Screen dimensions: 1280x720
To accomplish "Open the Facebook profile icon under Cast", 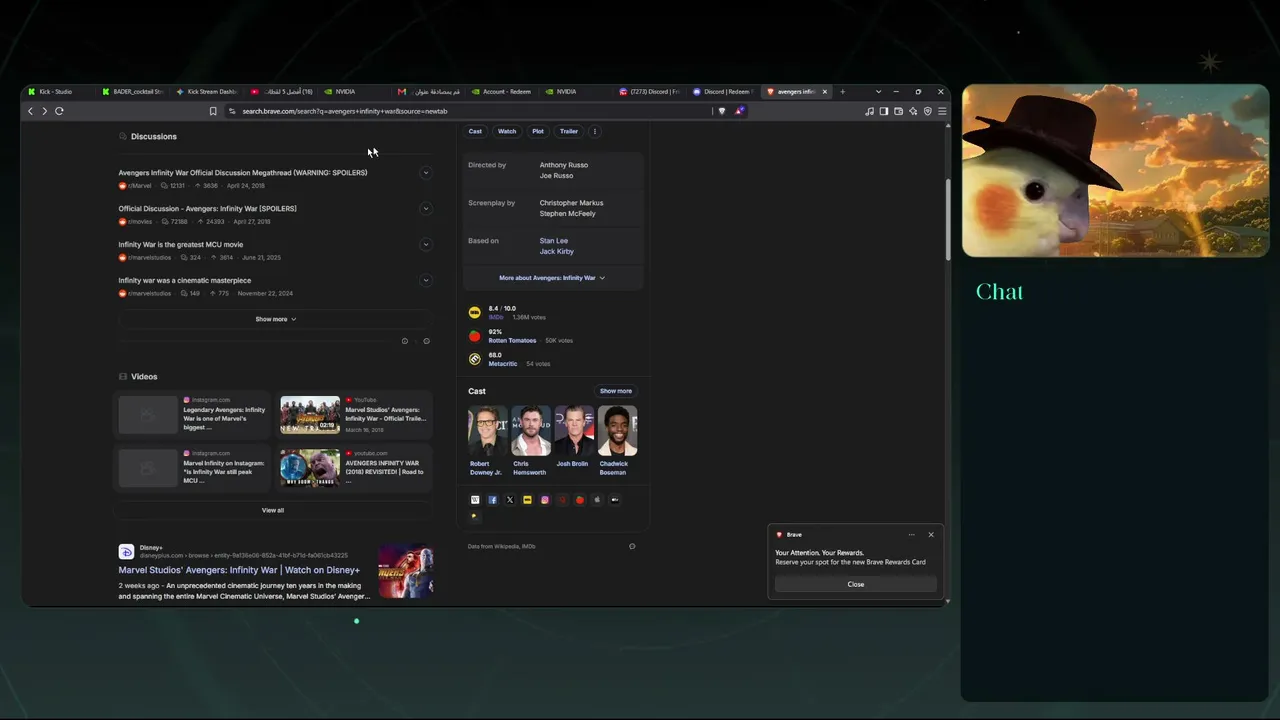I will (492, 500).
